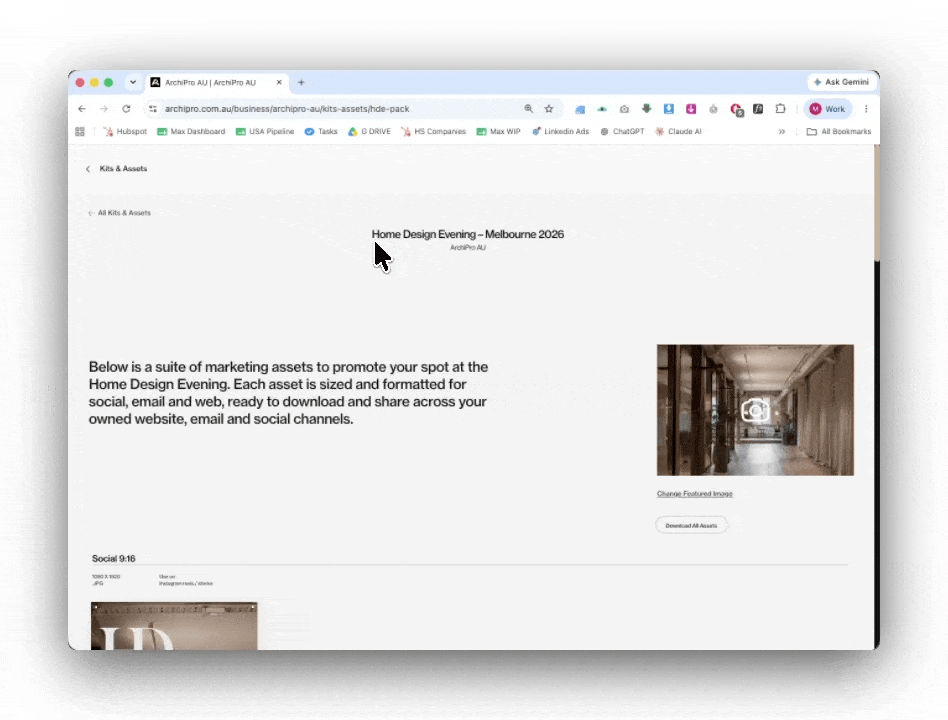The image size is (948, 720).
Task: Open the HS Companies bookmark
Action: tap(433, 131)
